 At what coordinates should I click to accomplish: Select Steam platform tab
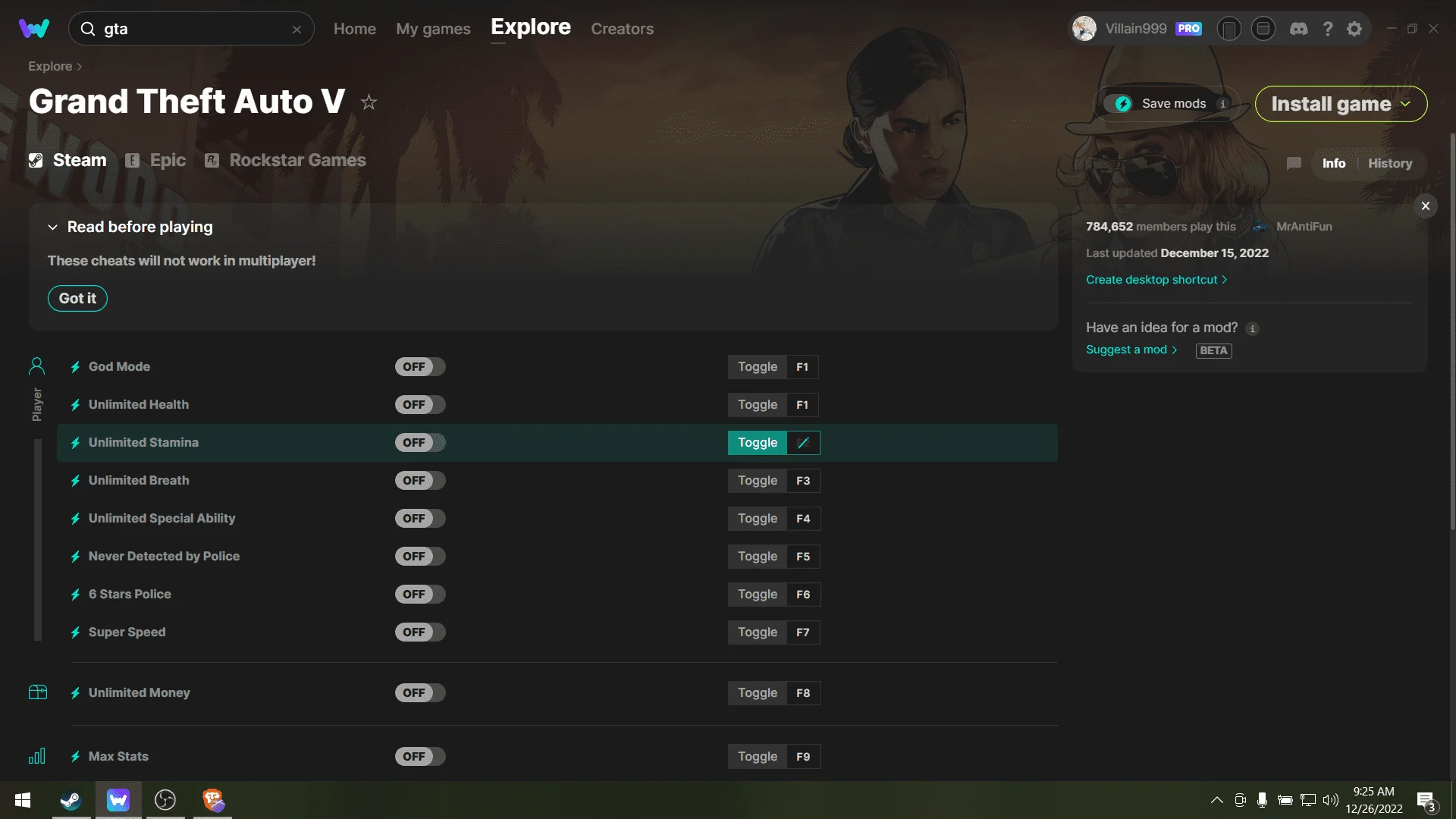click(67, 160)
